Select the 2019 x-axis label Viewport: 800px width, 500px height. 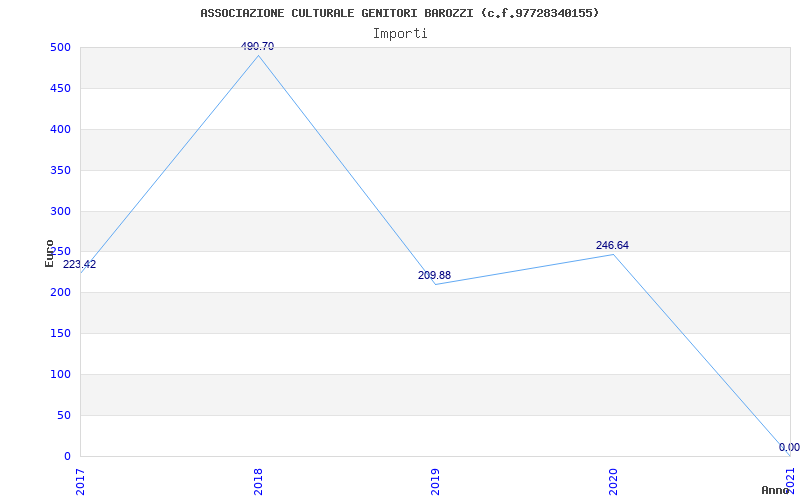[x=435, y=482]
